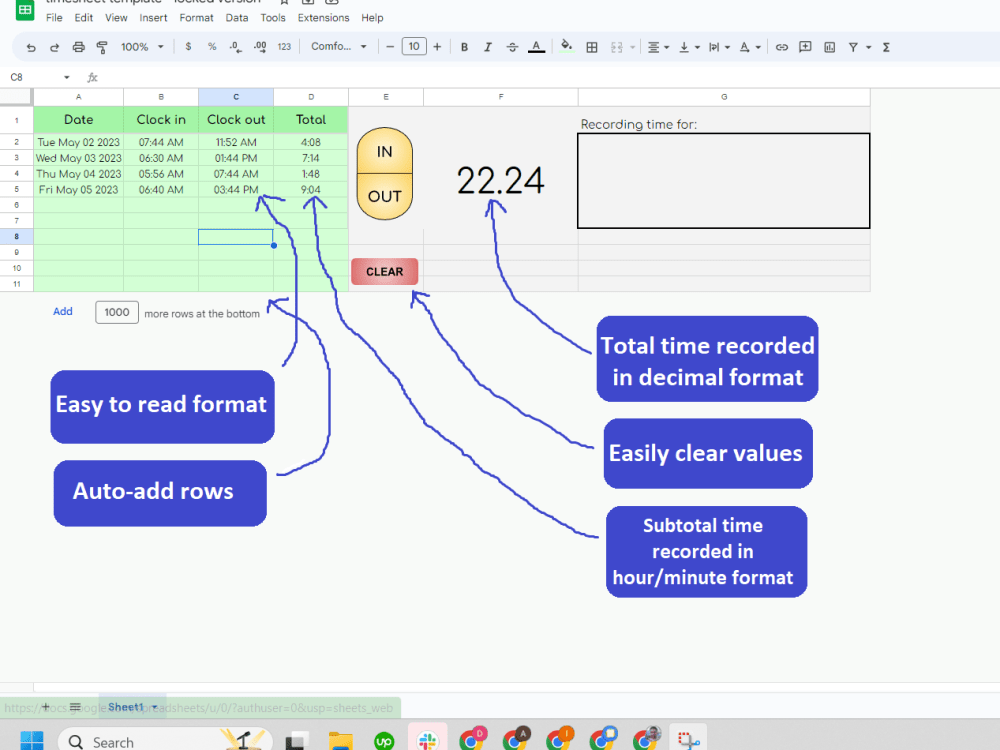The width and height of the screenshot is (1000, 750).
Task: Click the Google Sheets home icon
Action: pyautogui.click(x=25, y=10)
